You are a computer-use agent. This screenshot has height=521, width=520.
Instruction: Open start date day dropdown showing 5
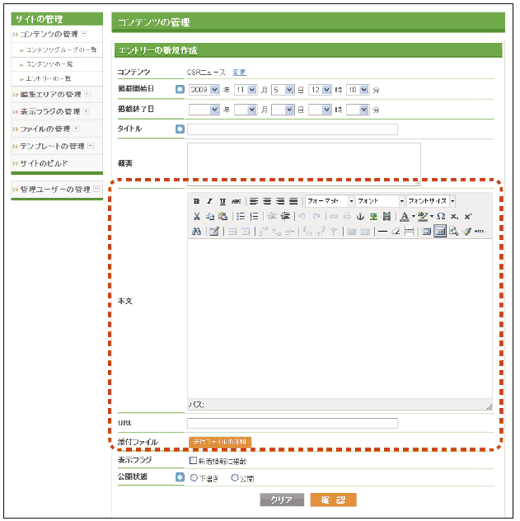(283, 90)
